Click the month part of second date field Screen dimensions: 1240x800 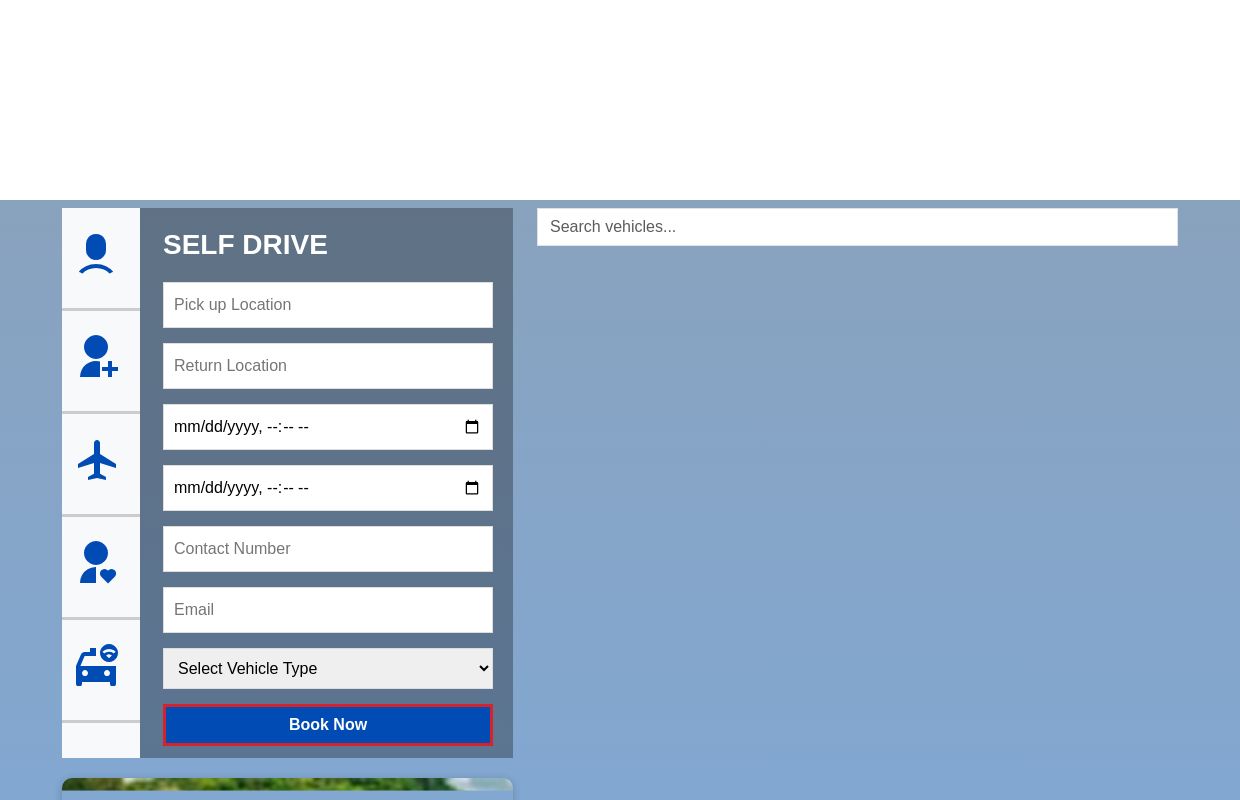pos(186,489)
